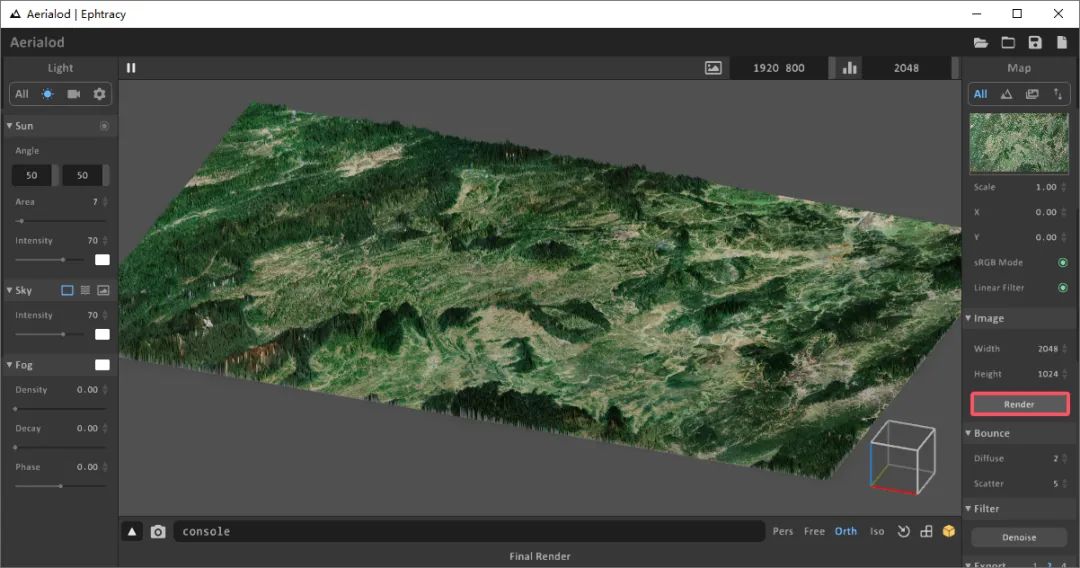Choose uniform sky mode square icon
The width and height of the screenshot is (1080, 568).
pyautogui.click(x=67, y=291)
